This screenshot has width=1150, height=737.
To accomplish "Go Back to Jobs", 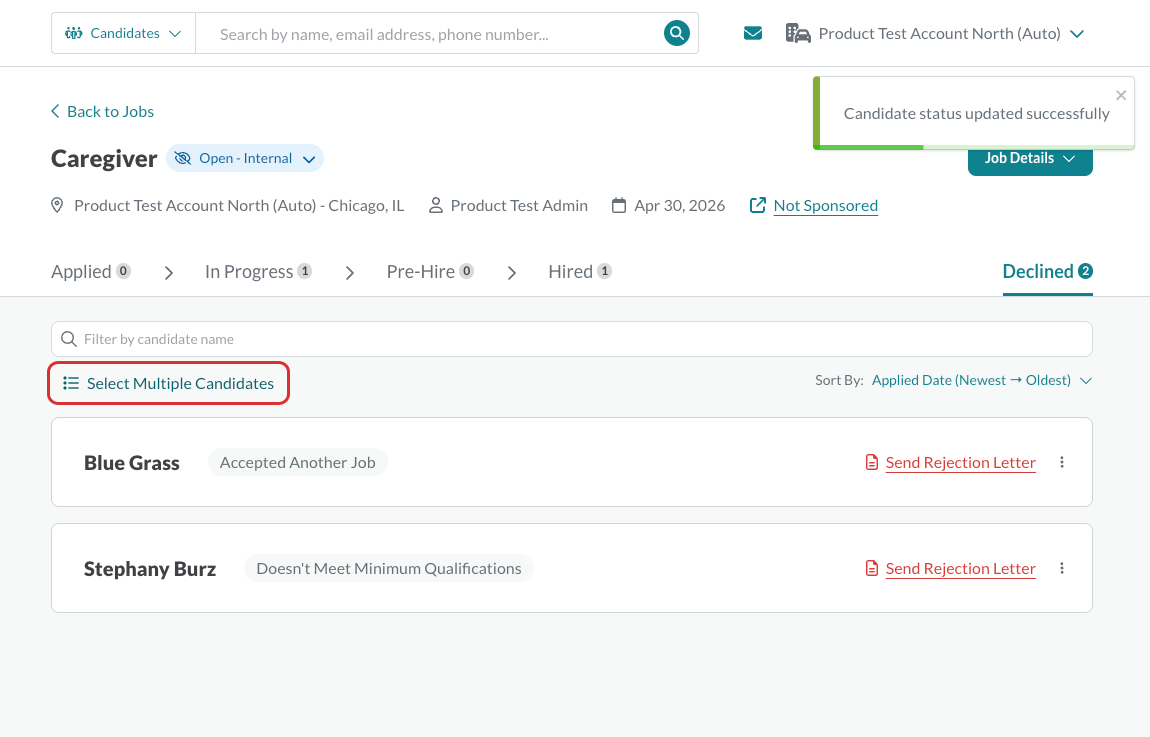I will pos(102,111).
